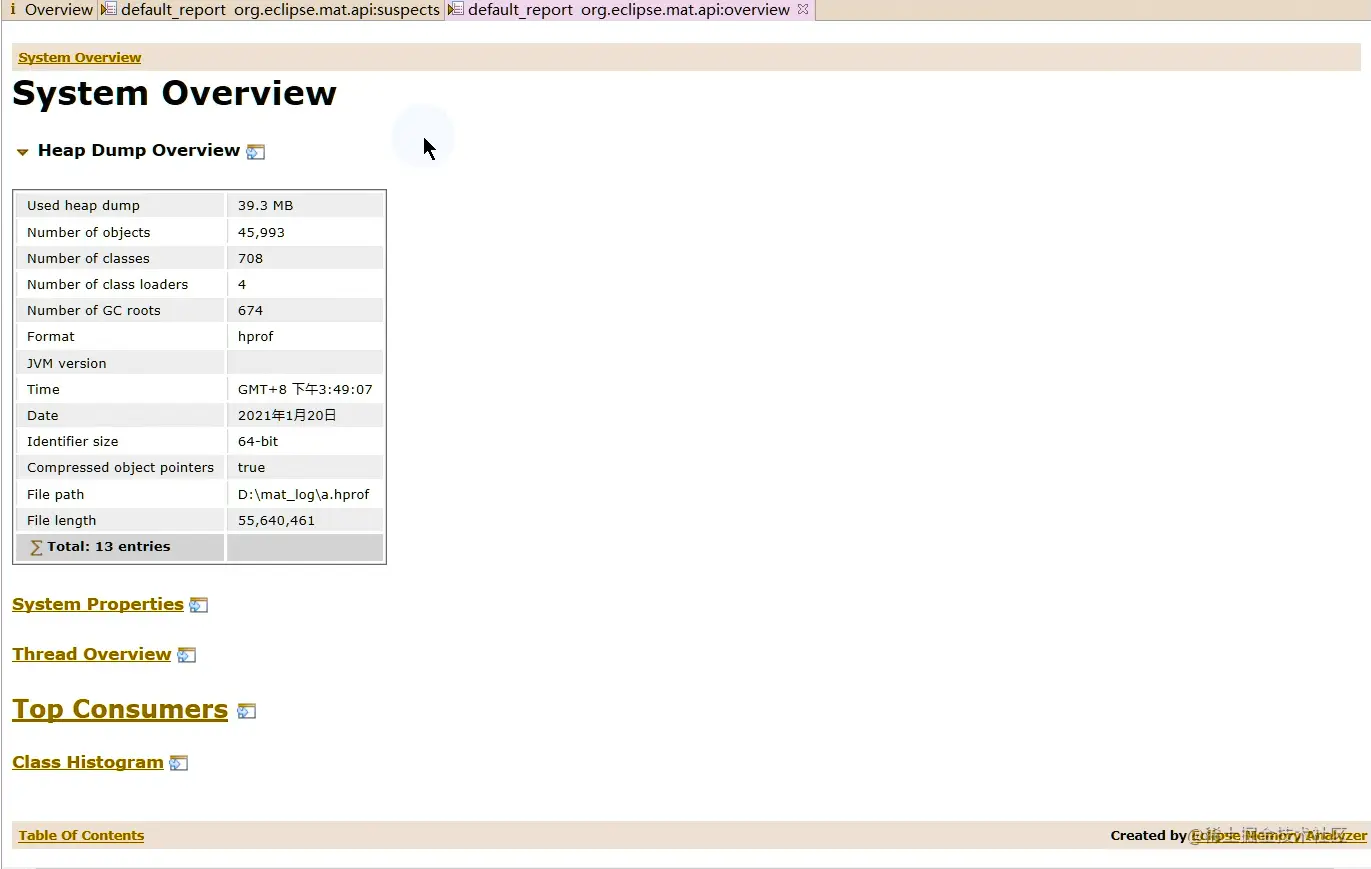Select the 'D:\mat_log\a.hprof' path value
The width and height of the screenshot is (1371, 869).
(306, 494)
